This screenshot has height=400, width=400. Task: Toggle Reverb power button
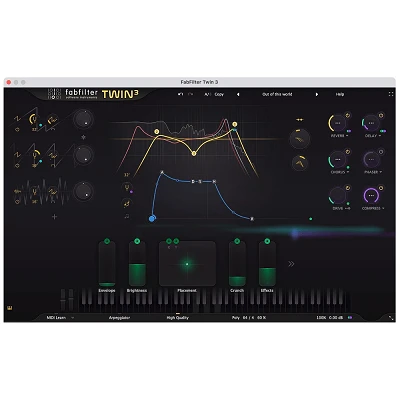pos(348,115)
